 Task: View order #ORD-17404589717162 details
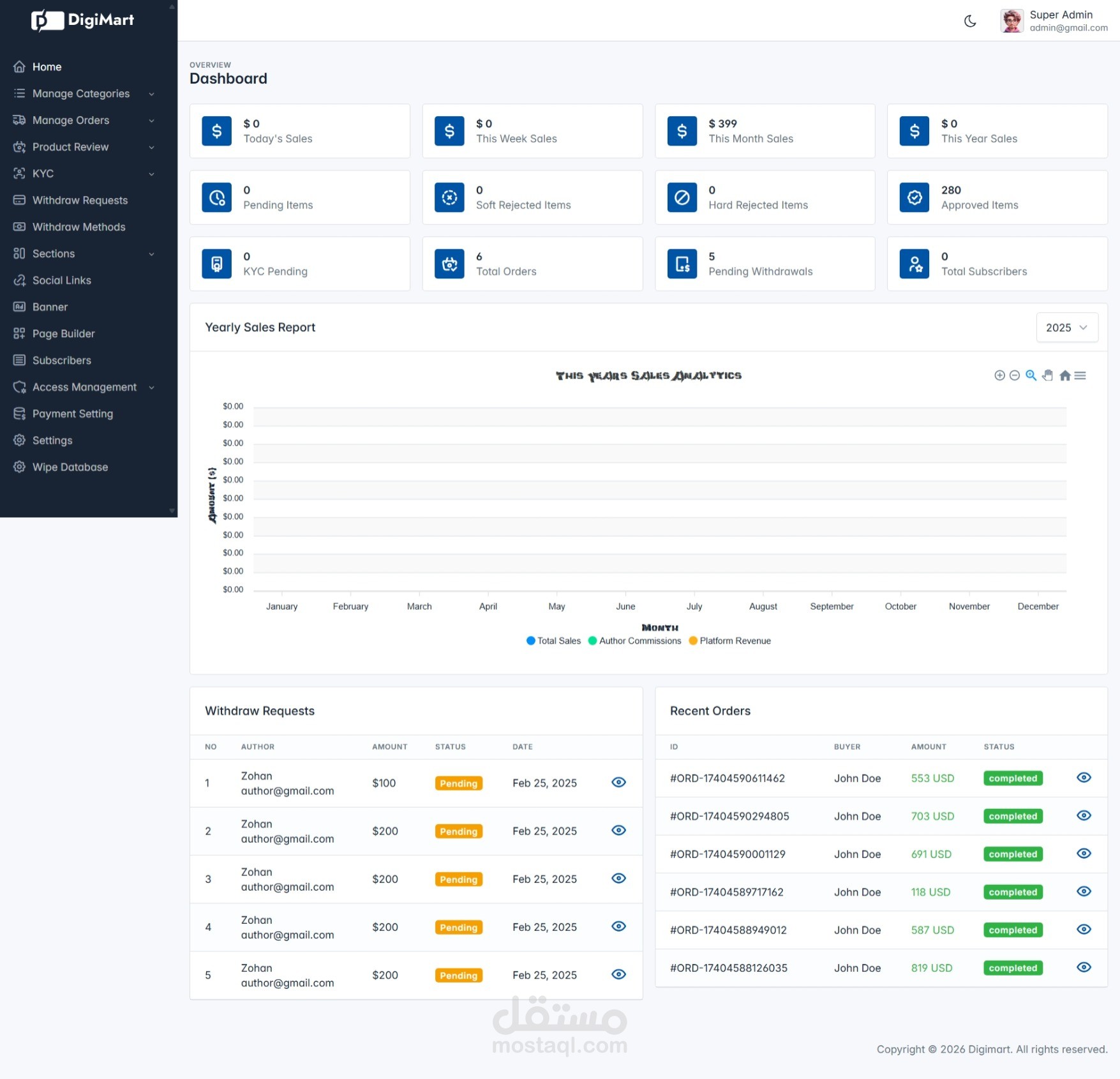click(x=1084, y=892)
